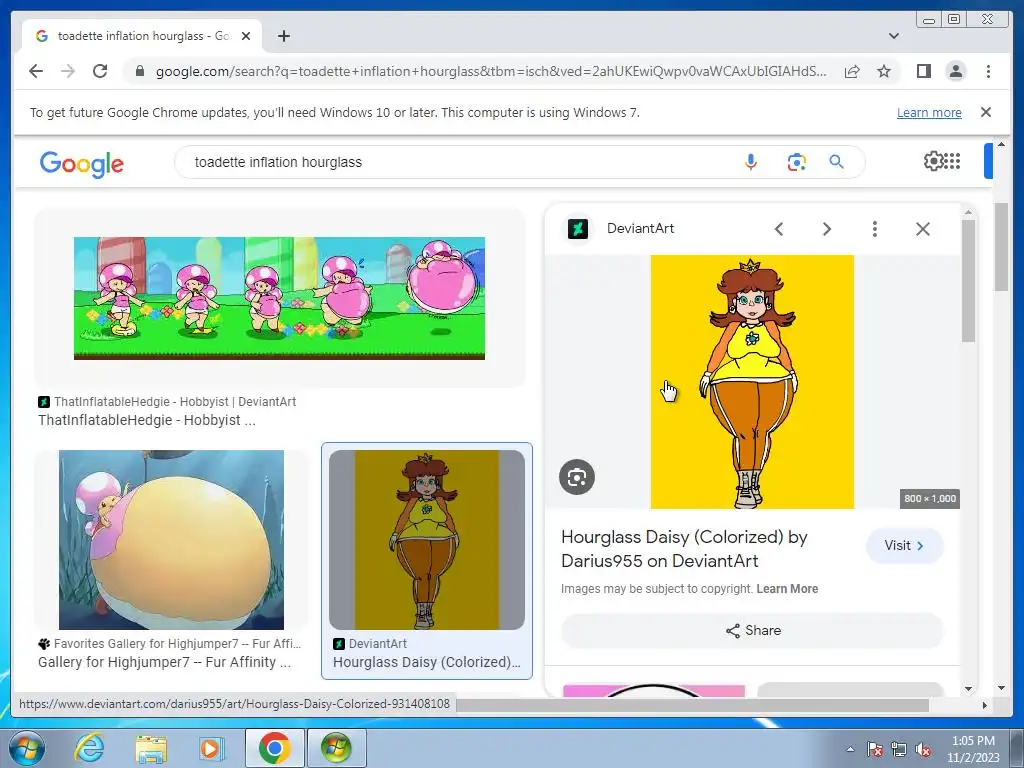
Task: Click the browser forward arrow
Action: [x=68, y=71]
